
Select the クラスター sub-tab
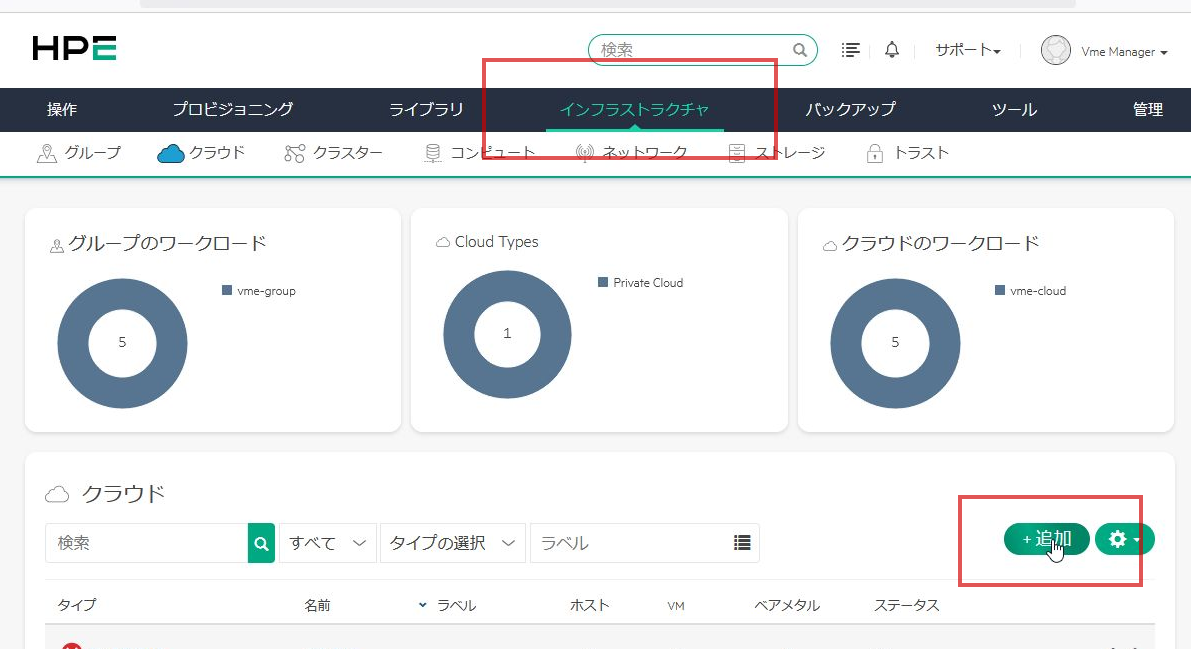pyautogui.click(x=334, y=153)
